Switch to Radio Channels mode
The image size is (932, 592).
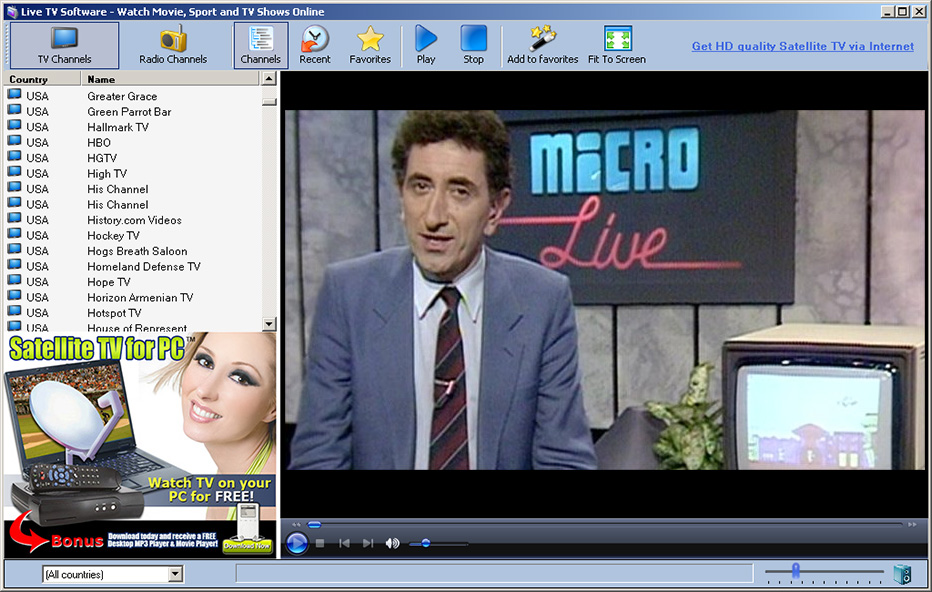[173, 45]
